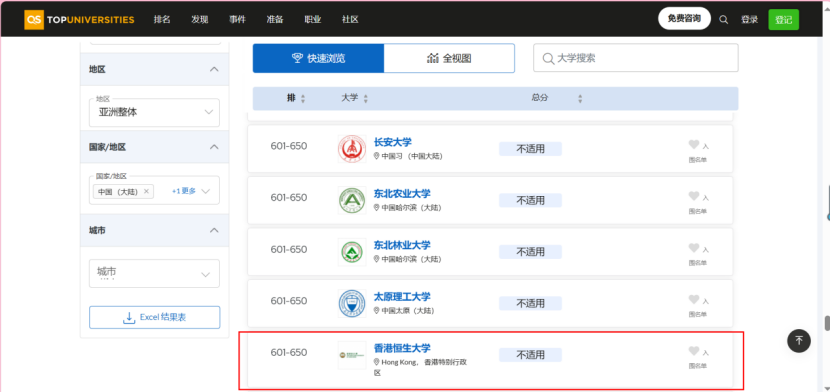Open the 亚洲整体 region dropdown

point(154,112)
